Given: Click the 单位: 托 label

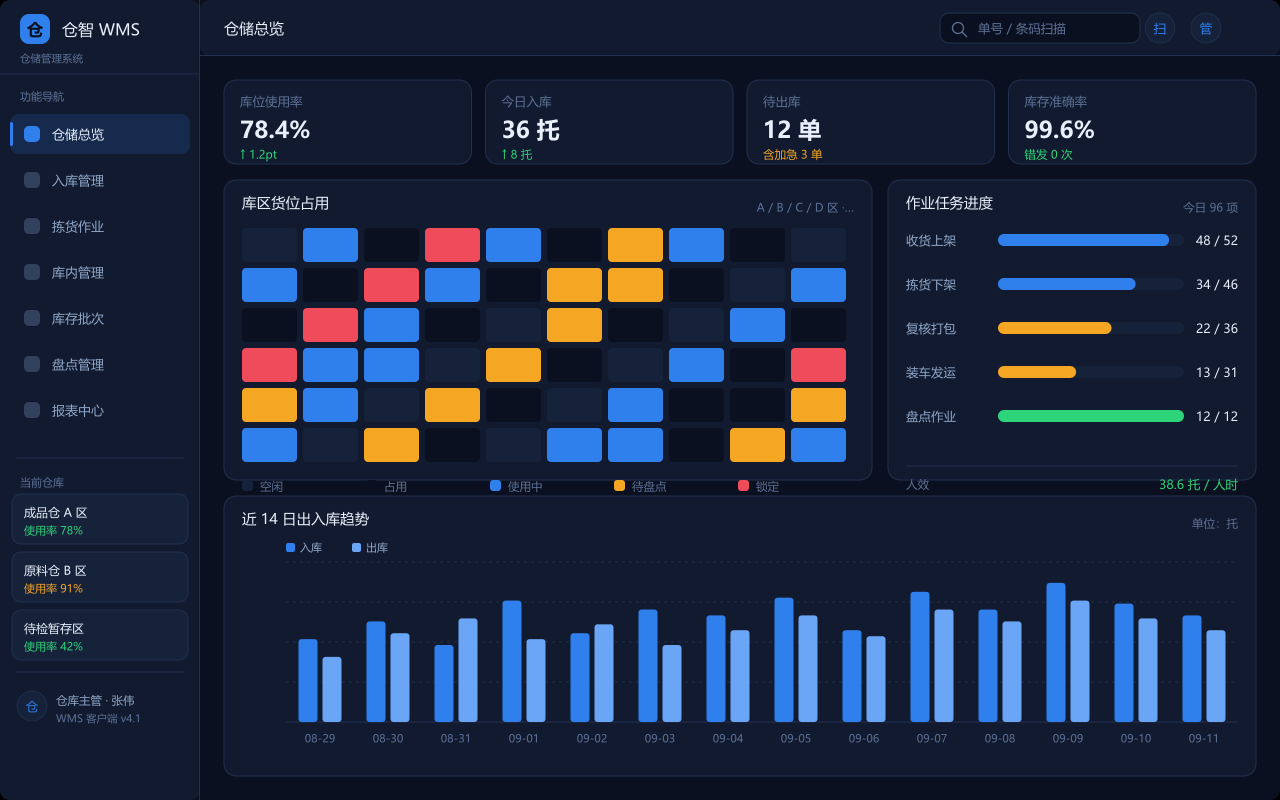Looking at the screenshot, I should pos(1214,524).
